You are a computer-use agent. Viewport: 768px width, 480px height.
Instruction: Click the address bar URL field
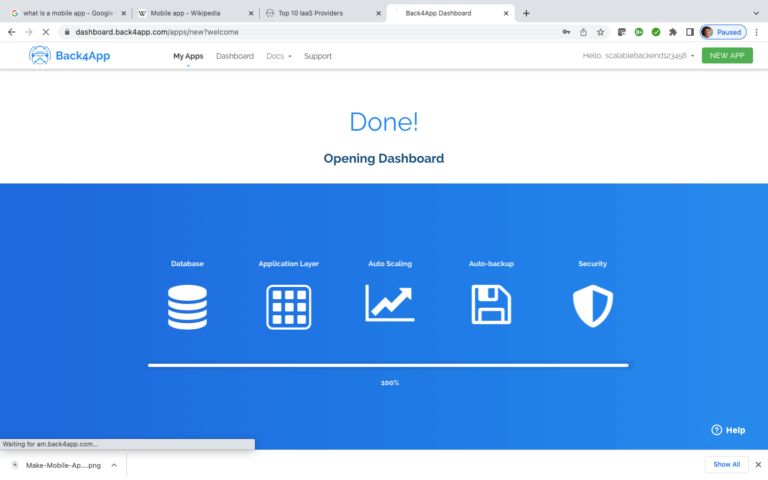pos(300,32)
